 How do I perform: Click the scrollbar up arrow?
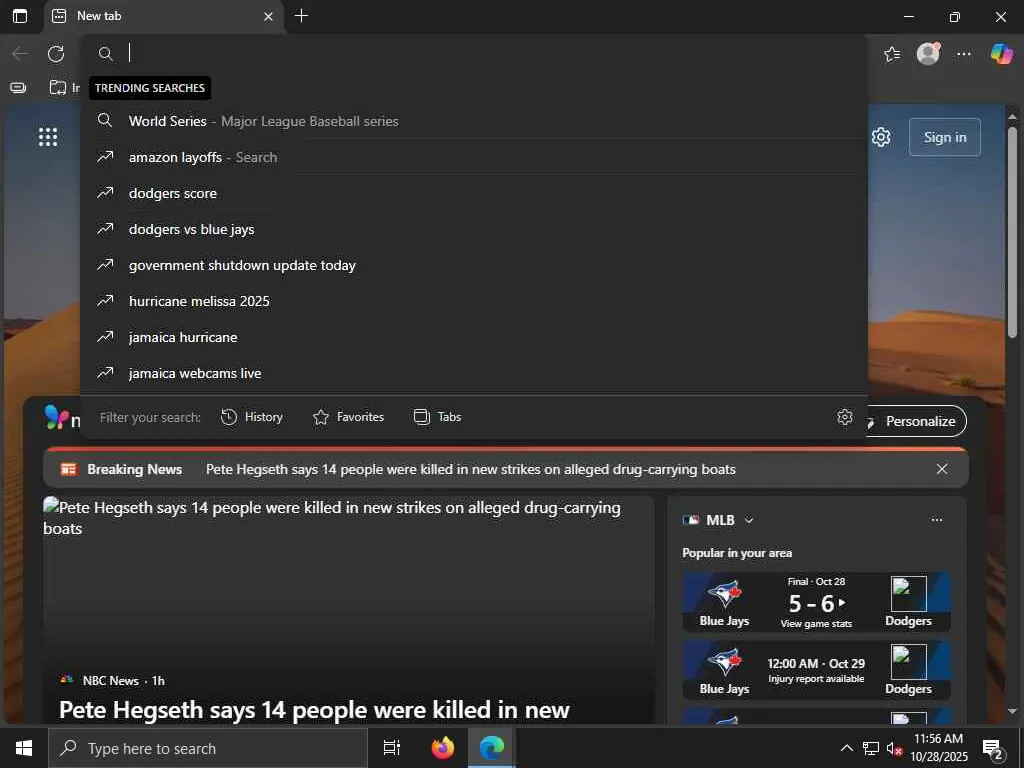[x=1012, y=117]
